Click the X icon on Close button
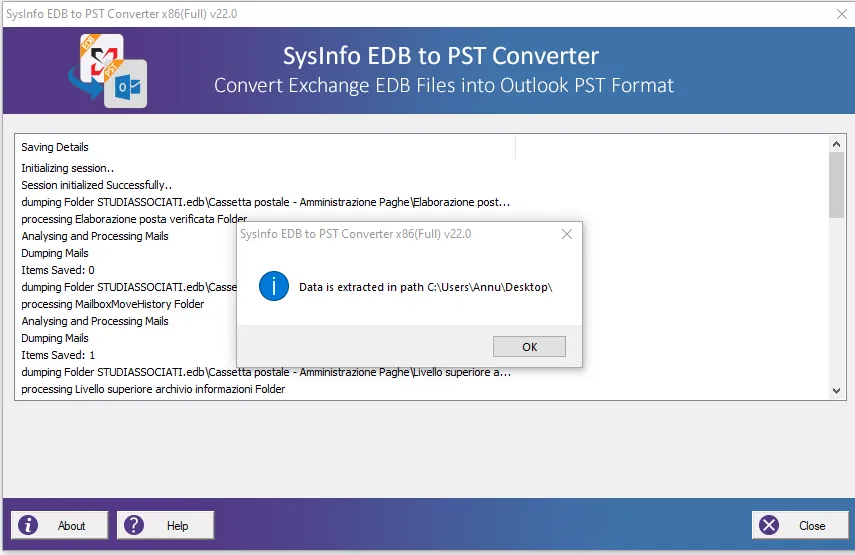 pyautogui.click(x=769, y=525)
